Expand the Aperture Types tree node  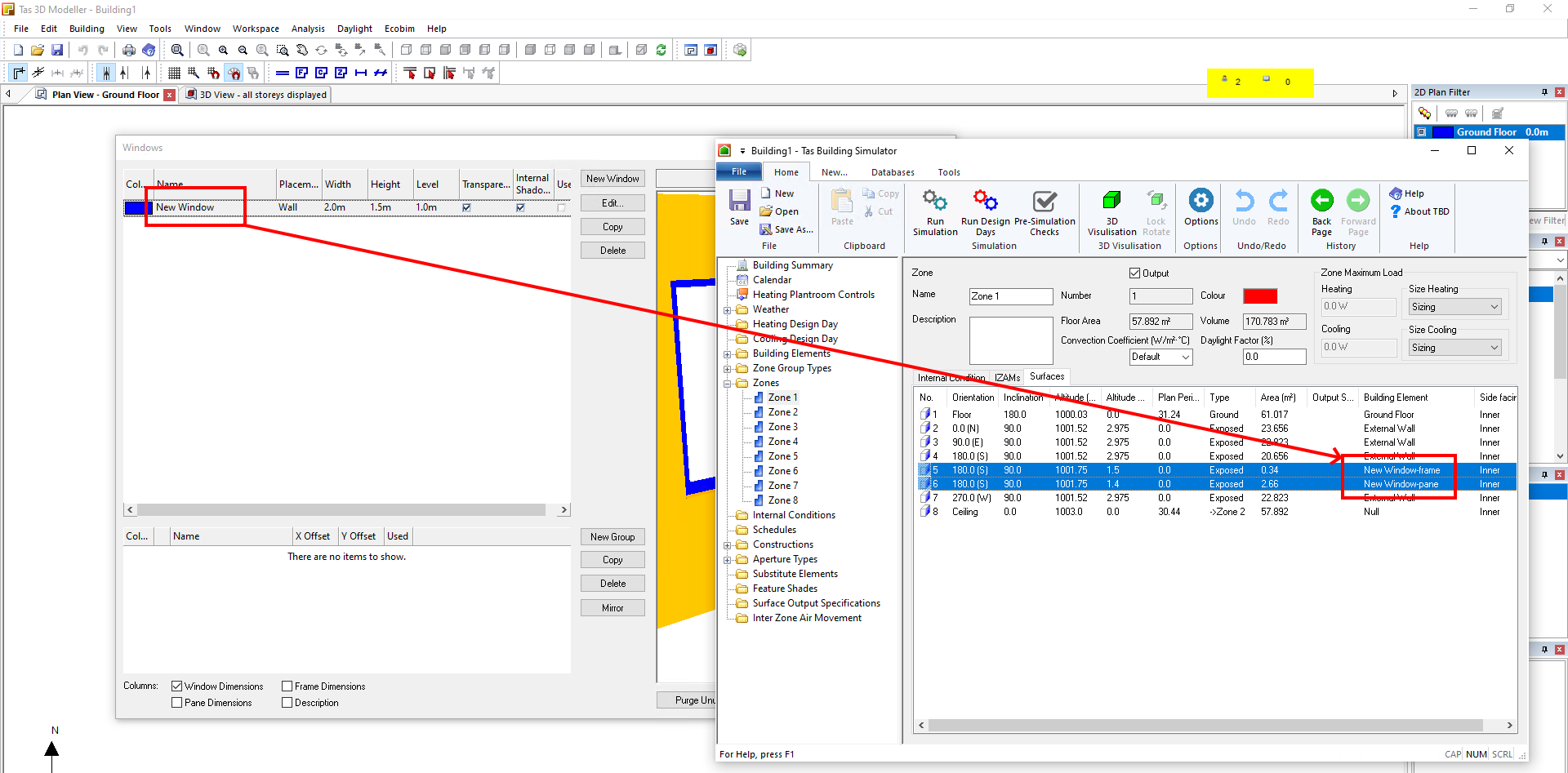pos(727,560)
